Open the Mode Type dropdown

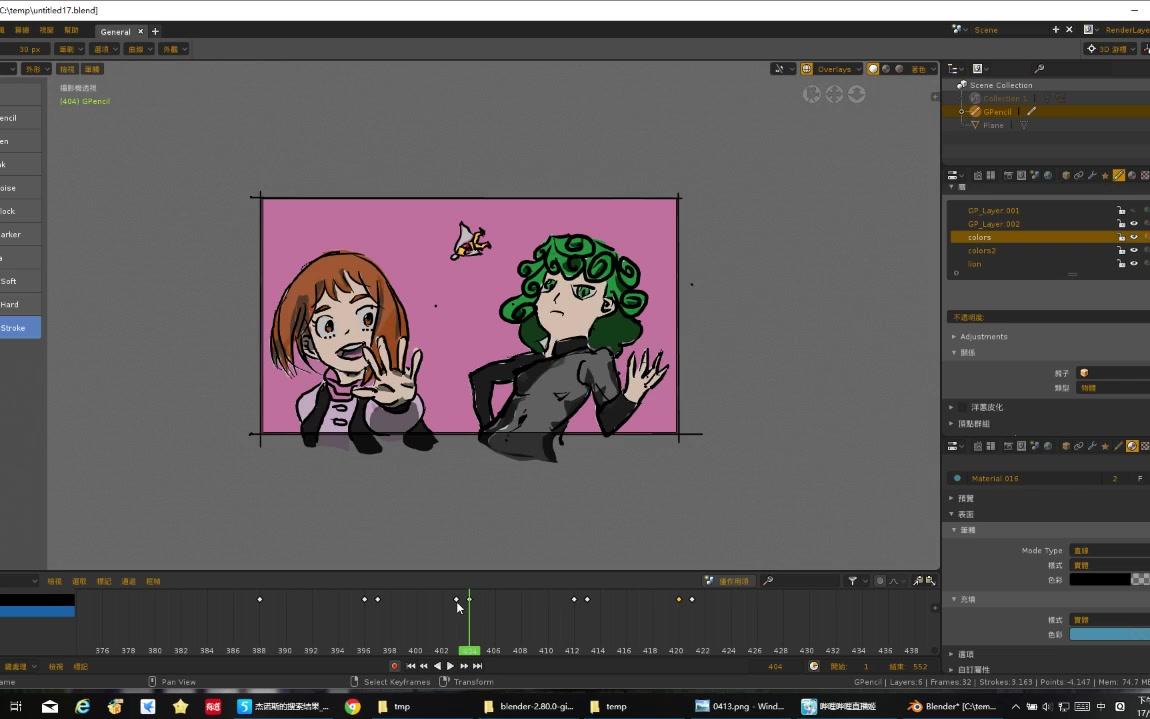pos(1110,550)
